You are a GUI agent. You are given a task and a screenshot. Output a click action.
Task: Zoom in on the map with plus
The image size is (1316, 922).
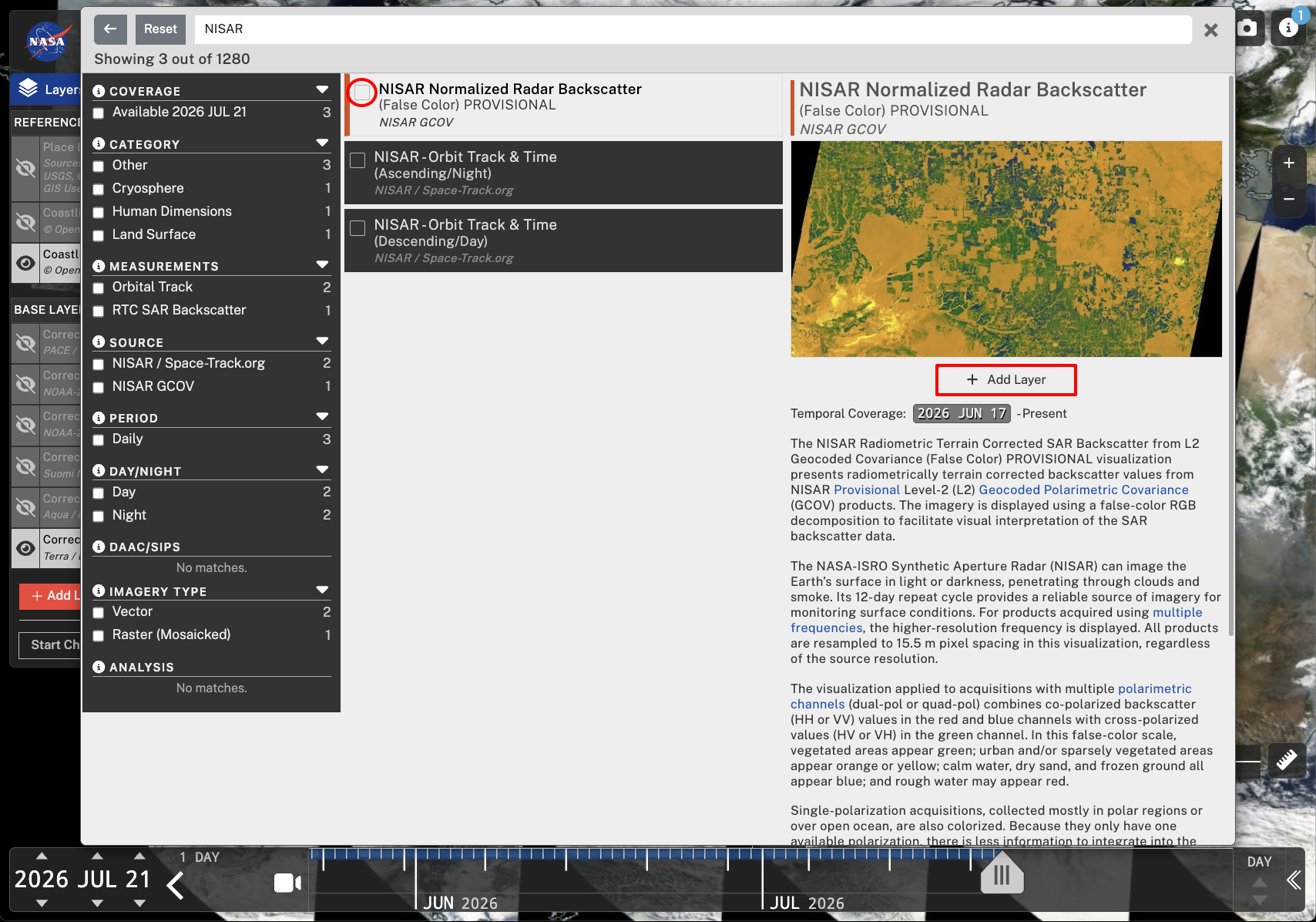pyautogui.click(x=1289, y=163)
